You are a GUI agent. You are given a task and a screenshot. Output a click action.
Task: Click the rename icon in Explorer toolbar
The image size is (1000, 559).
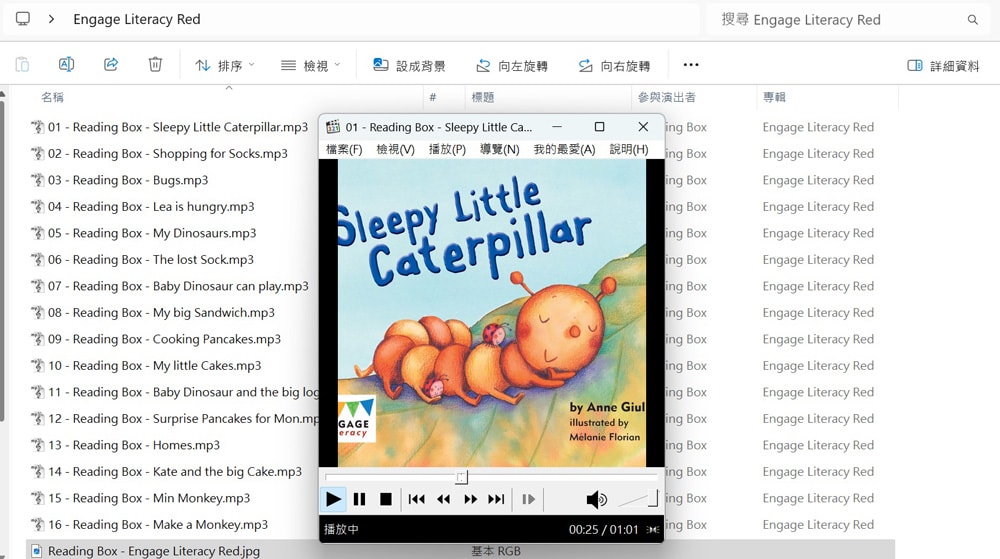click(66, 64)
